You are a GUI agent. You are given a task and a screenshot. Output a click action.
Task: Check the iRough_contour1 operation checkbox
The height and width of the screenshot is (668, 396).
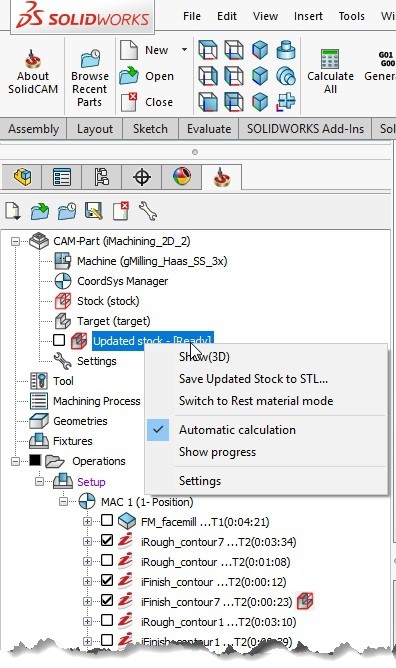(x=107, y=620)
